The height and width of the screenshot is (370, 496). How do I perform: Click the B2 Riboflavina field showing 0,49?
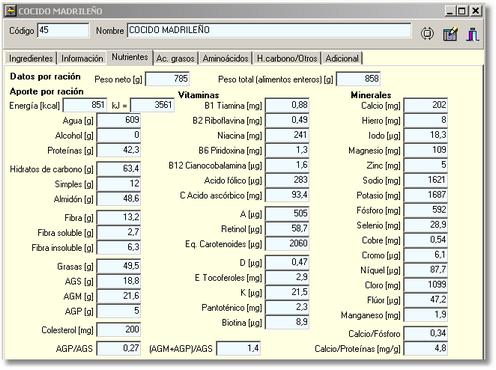pos(287,120)
